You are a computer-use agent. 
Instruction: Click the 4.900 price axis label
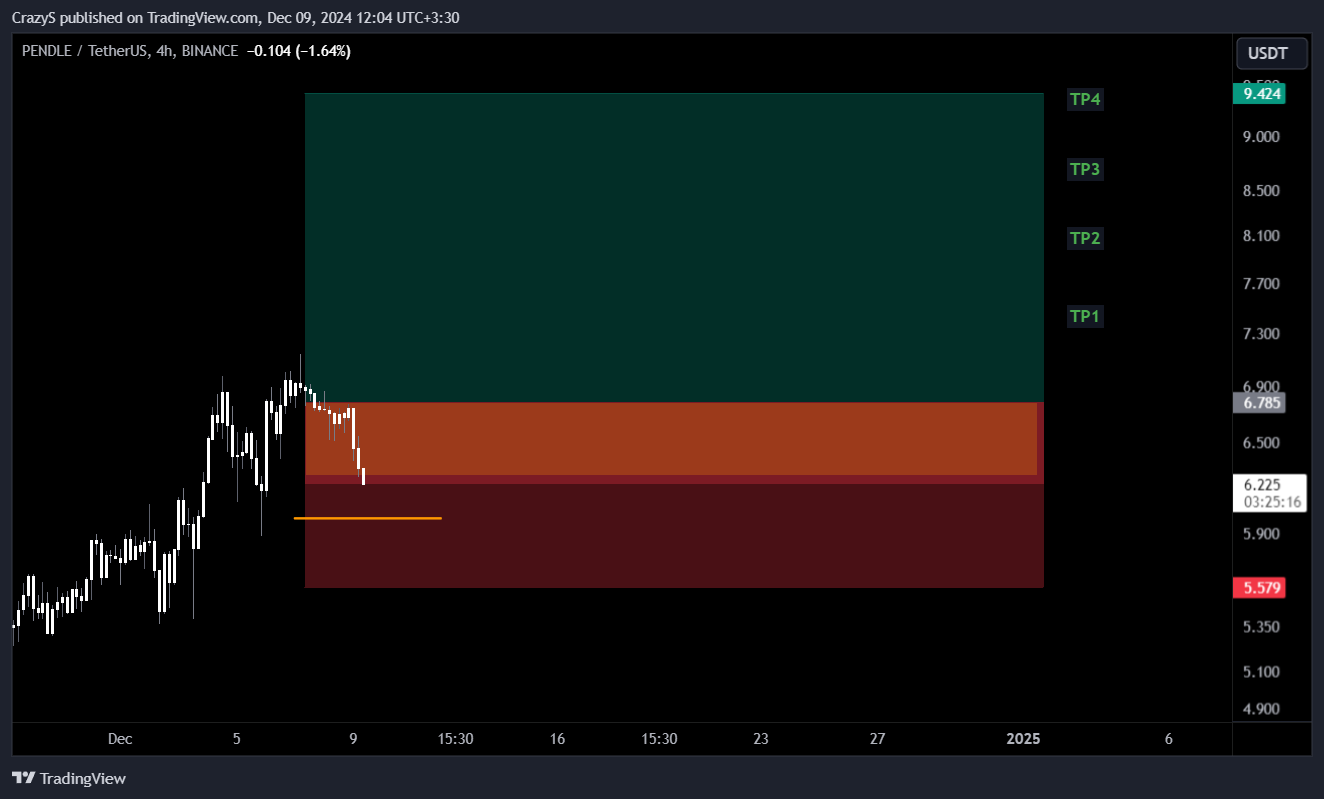1262,709
